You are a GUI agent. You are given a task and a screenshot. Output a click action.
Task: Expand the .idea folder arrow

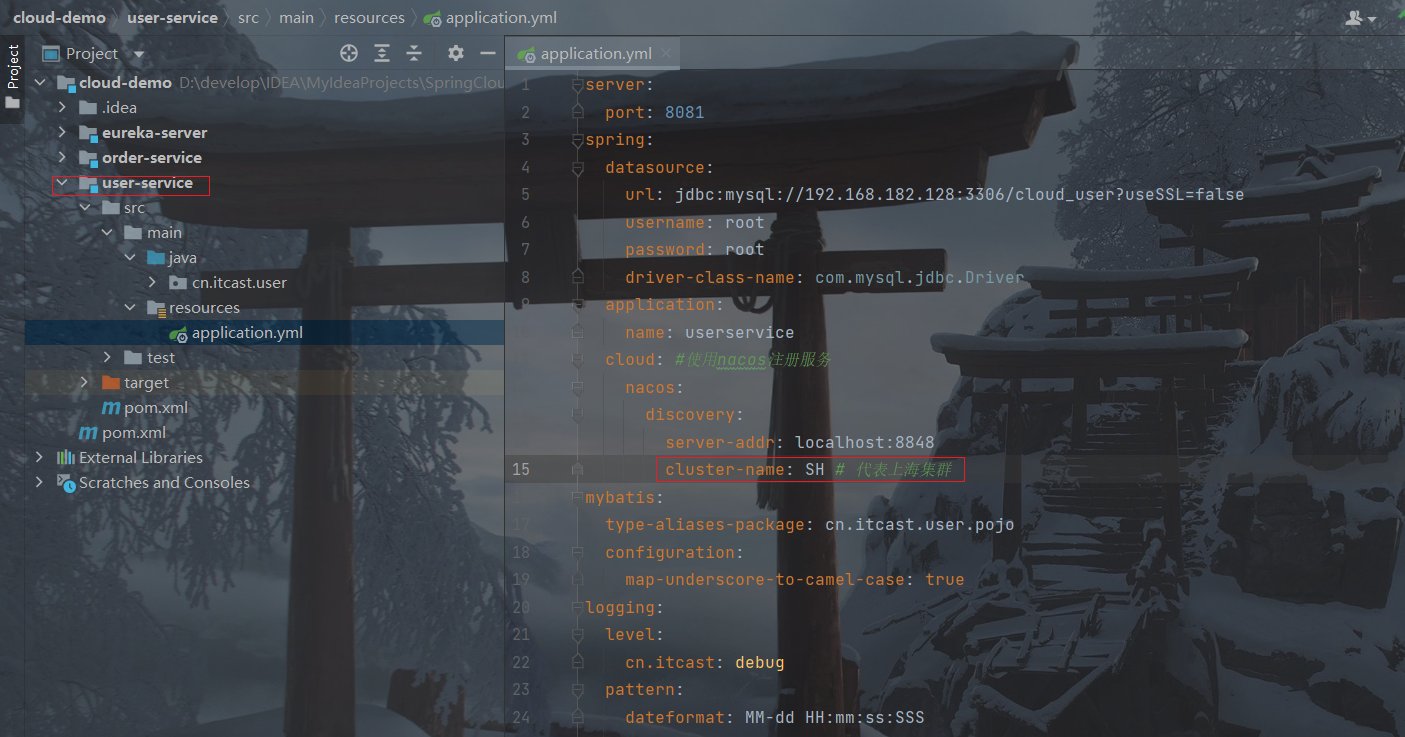coord(62,107)
